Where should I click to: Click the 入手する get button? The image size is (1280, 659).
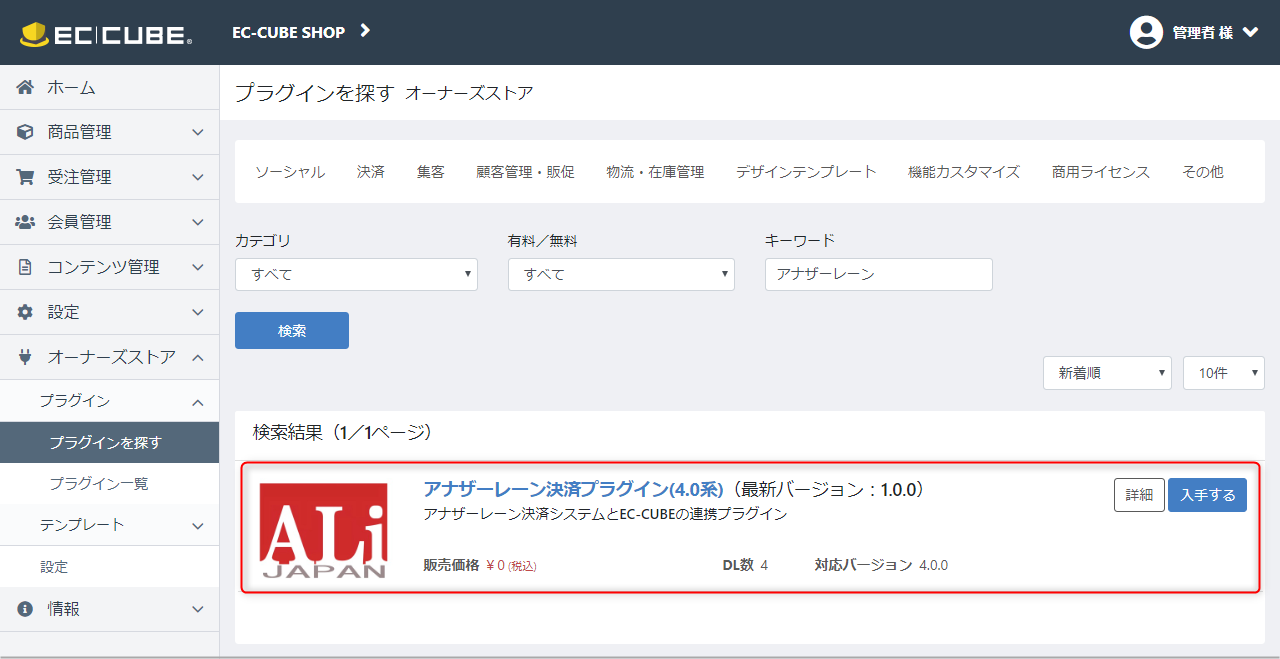(x=1207, y=495)
